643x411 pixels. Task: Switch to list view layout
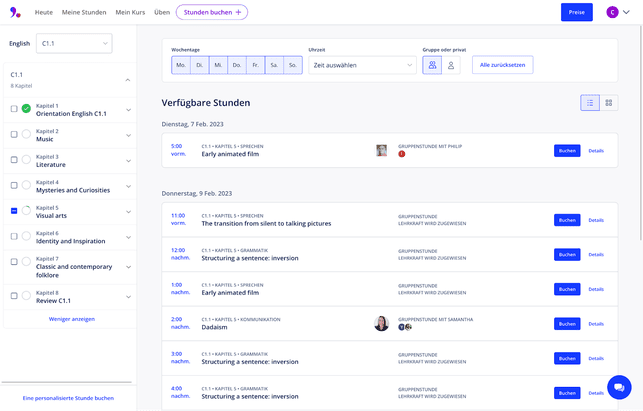[x=591, y=102]
